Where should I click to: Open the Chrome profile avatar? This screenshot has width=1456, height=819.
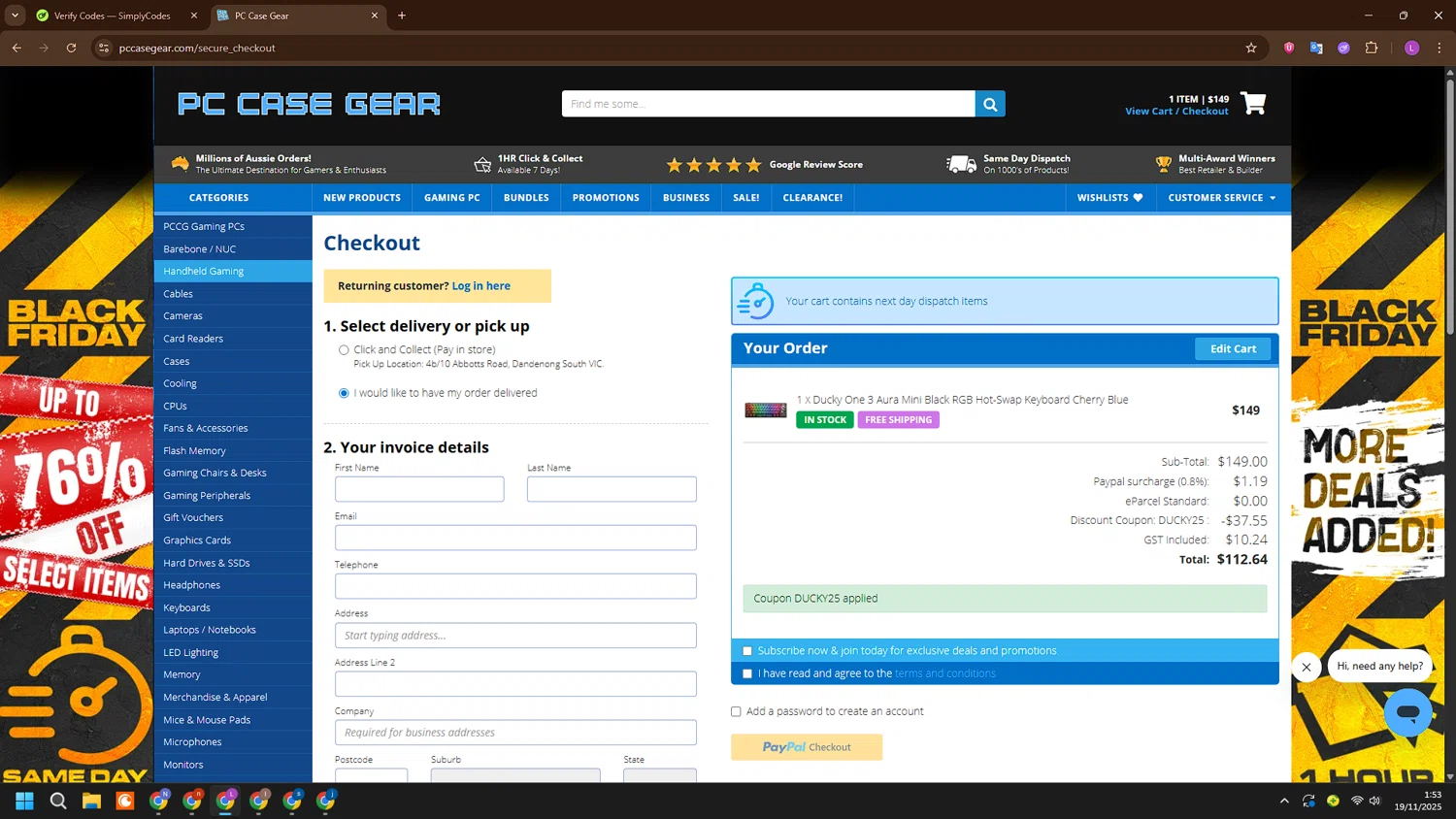[1412, 48]
